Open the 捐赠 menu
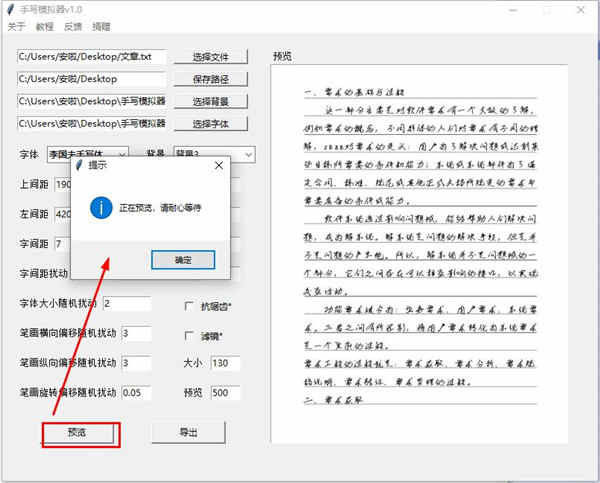This screenshot has height=483, width=600. point(101,26)
